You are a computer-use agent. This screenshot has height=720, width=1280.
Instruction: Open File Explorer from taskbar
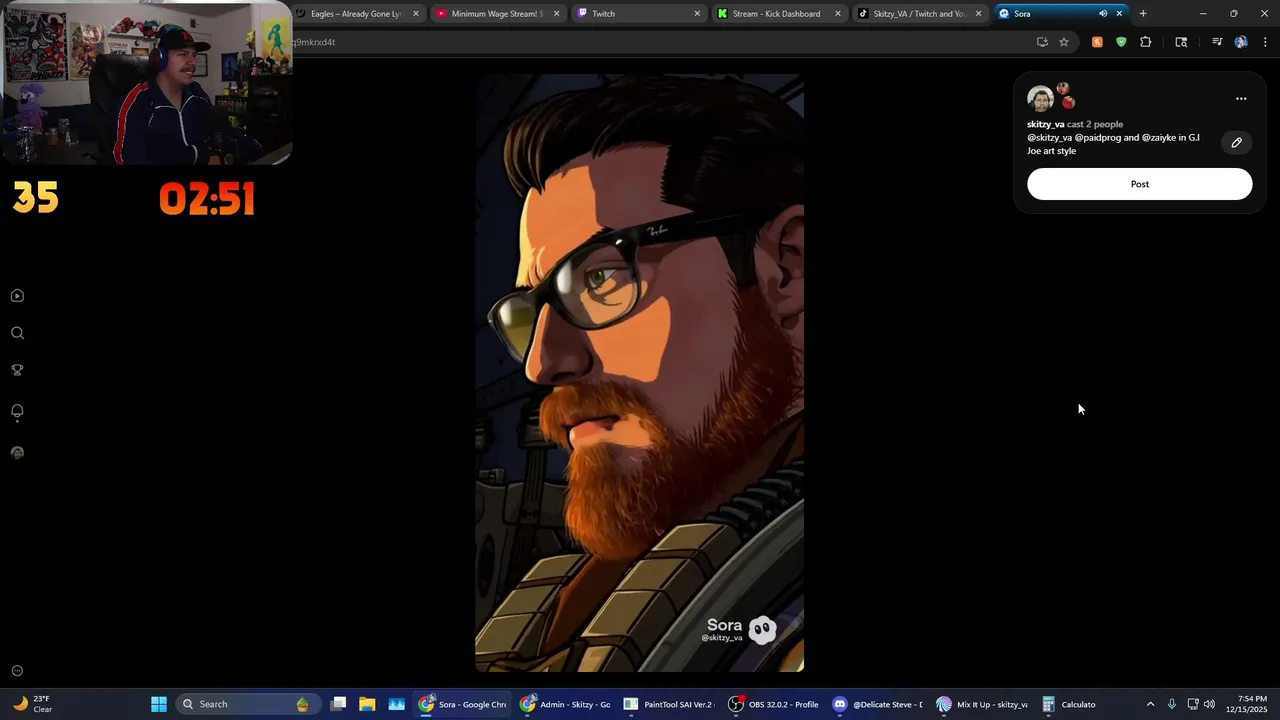[367, 704]
